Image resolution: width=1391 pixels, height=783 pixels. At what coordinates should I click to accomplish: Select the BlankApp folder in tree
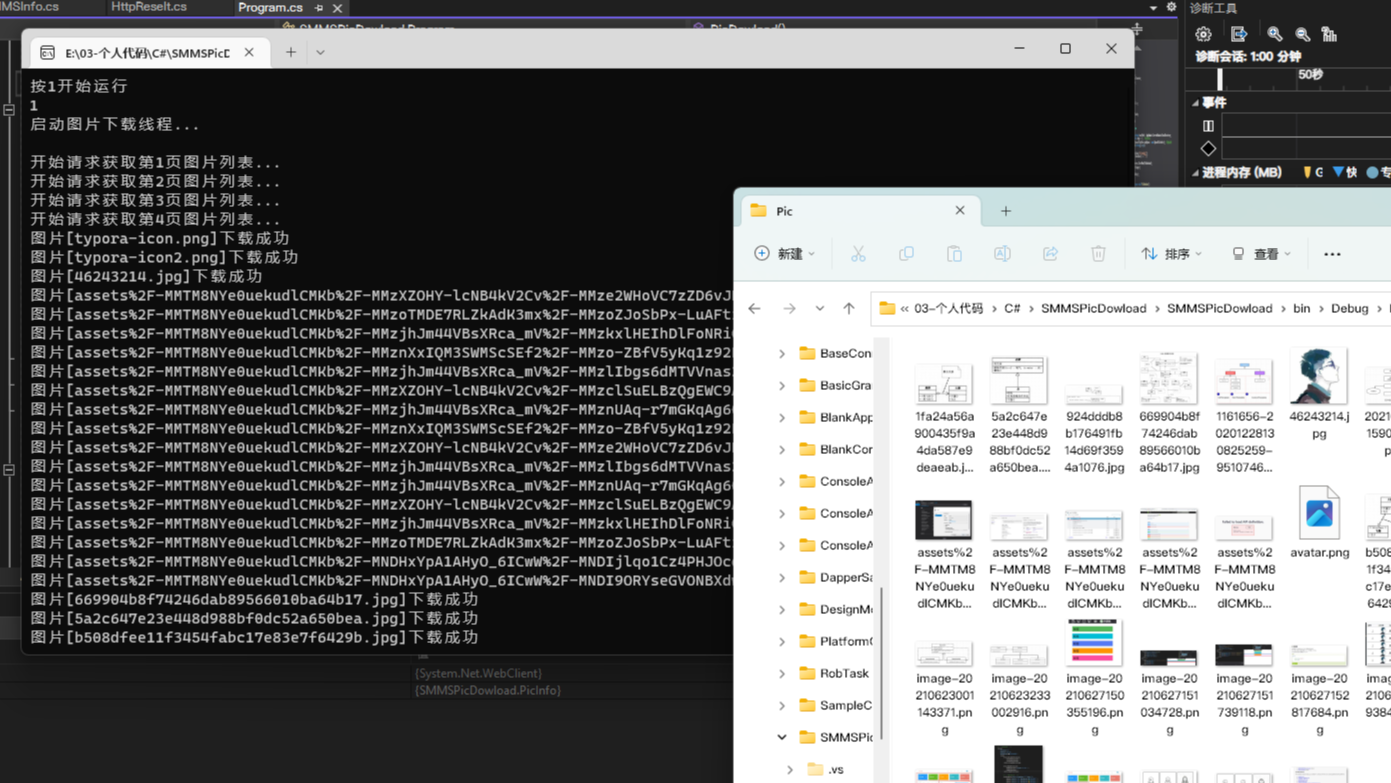[x=836, y=417]
